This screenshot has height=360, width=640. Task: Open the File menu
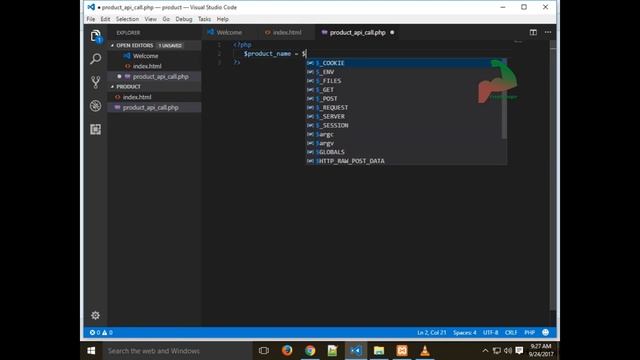91,19
